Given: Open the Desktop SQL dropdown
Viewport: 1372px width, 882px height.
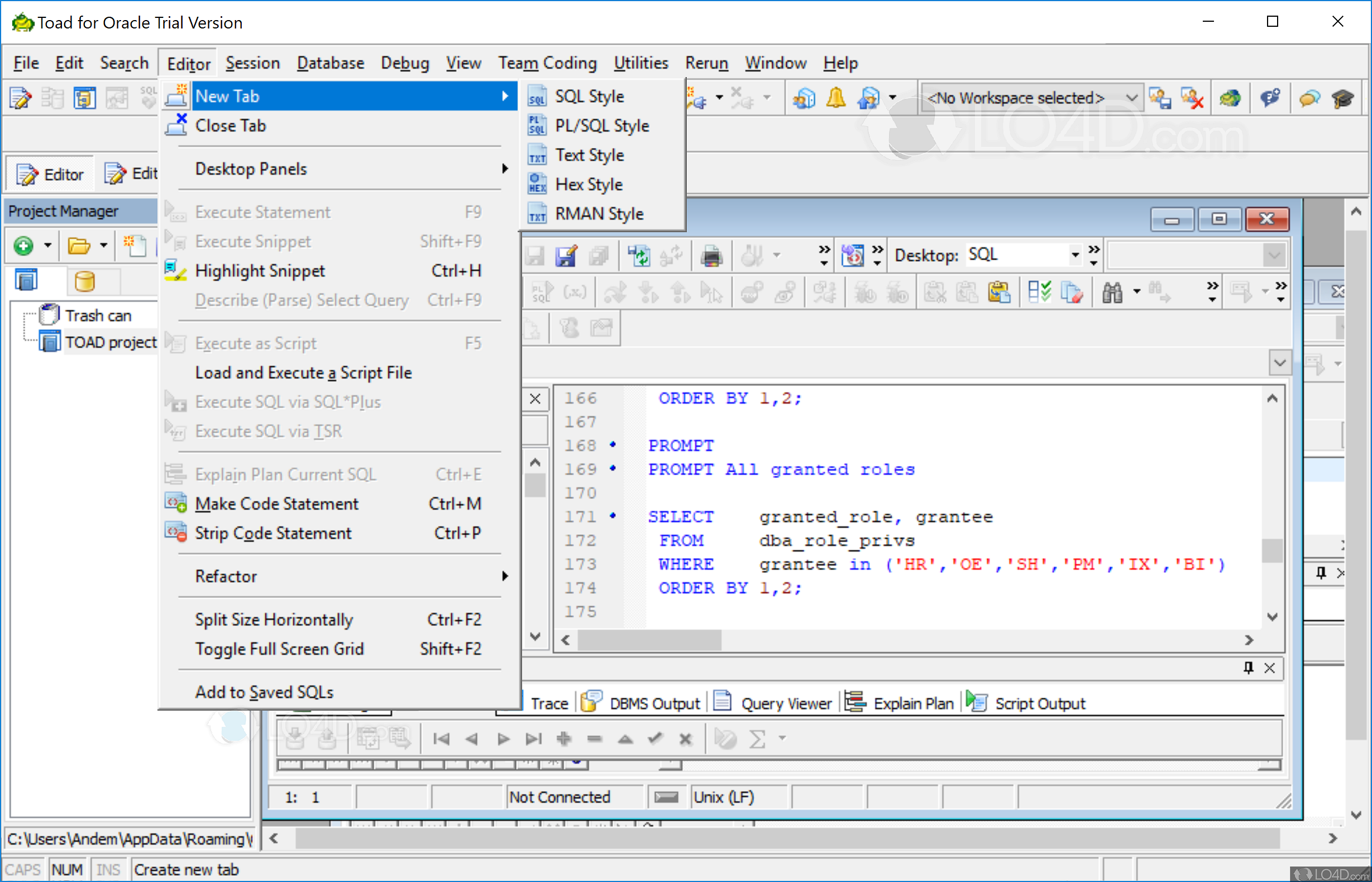Looking at the screenshot, I should coord(1075,255).
